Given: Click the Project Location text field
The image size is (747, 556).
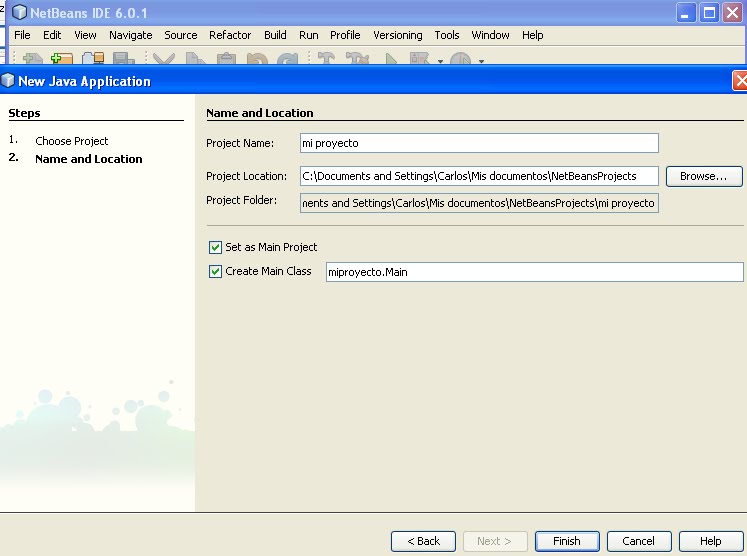Looking at the screenshot, I should [x=479, y=176].
